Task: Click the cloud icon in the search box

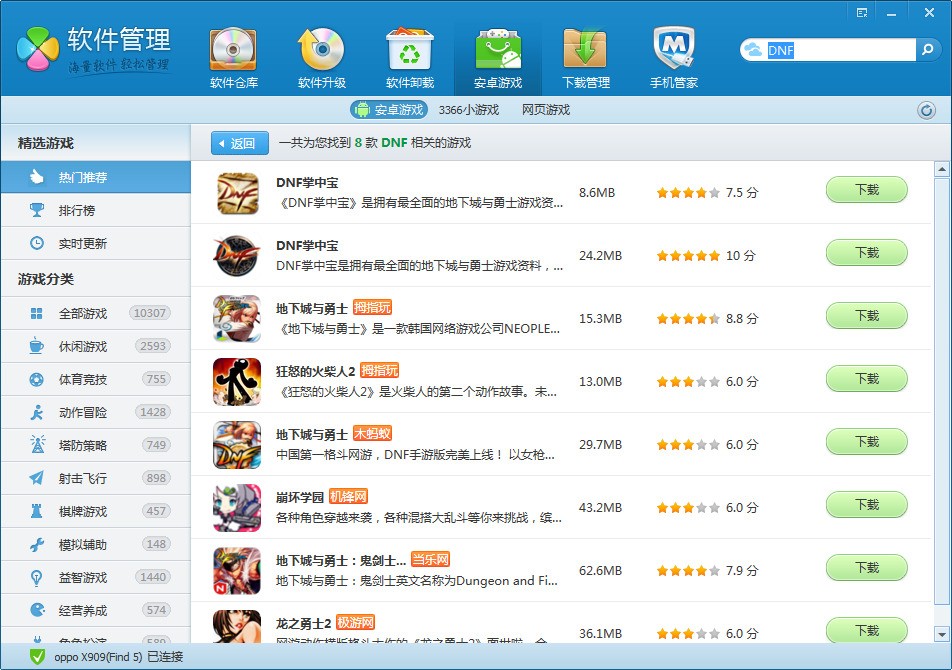Action: coord(753,50)
